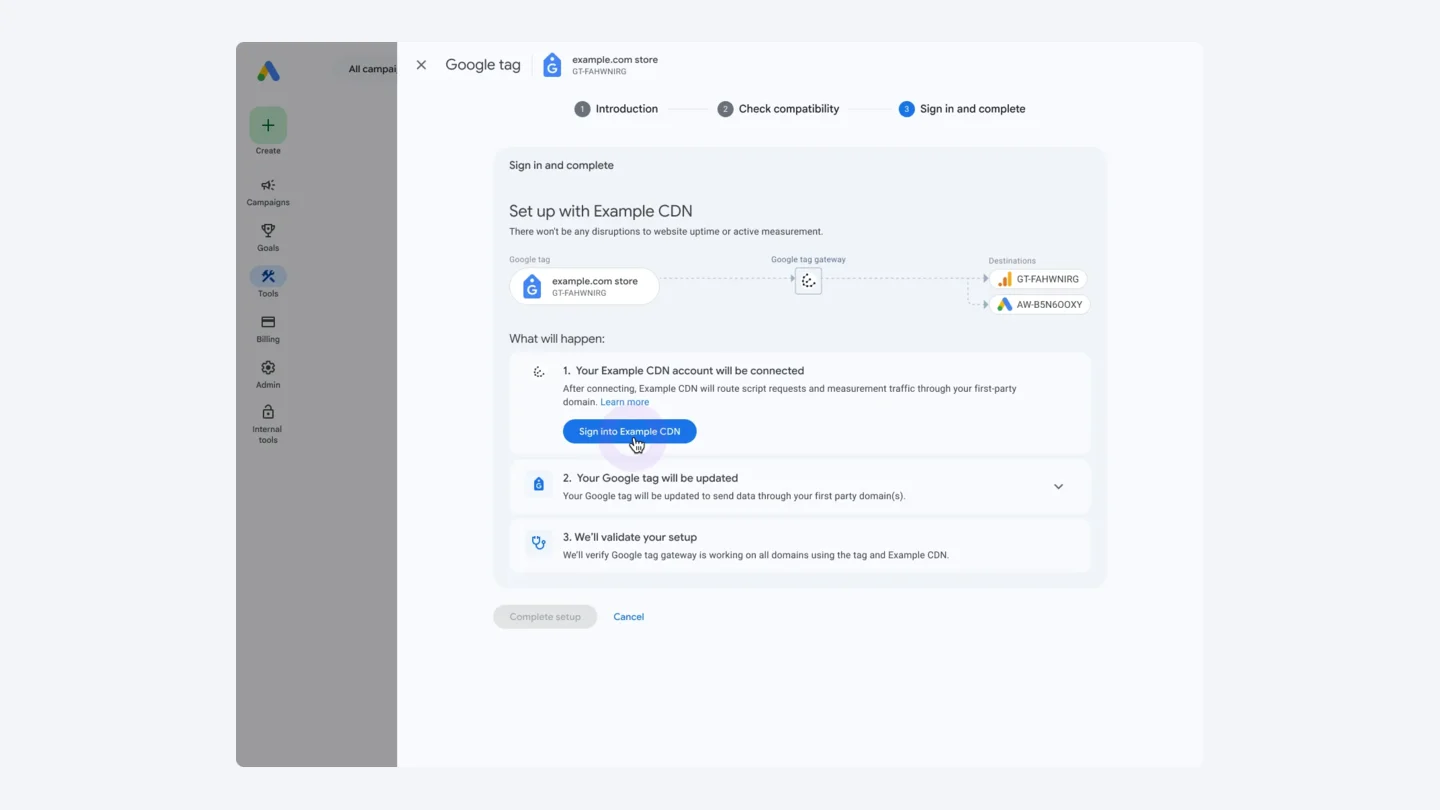This screenshot has height=810, width=1440.
Task: Click the GT-FAHWNIRG ID under header store name
Action: pyautogui.click(x=599, y=72)
